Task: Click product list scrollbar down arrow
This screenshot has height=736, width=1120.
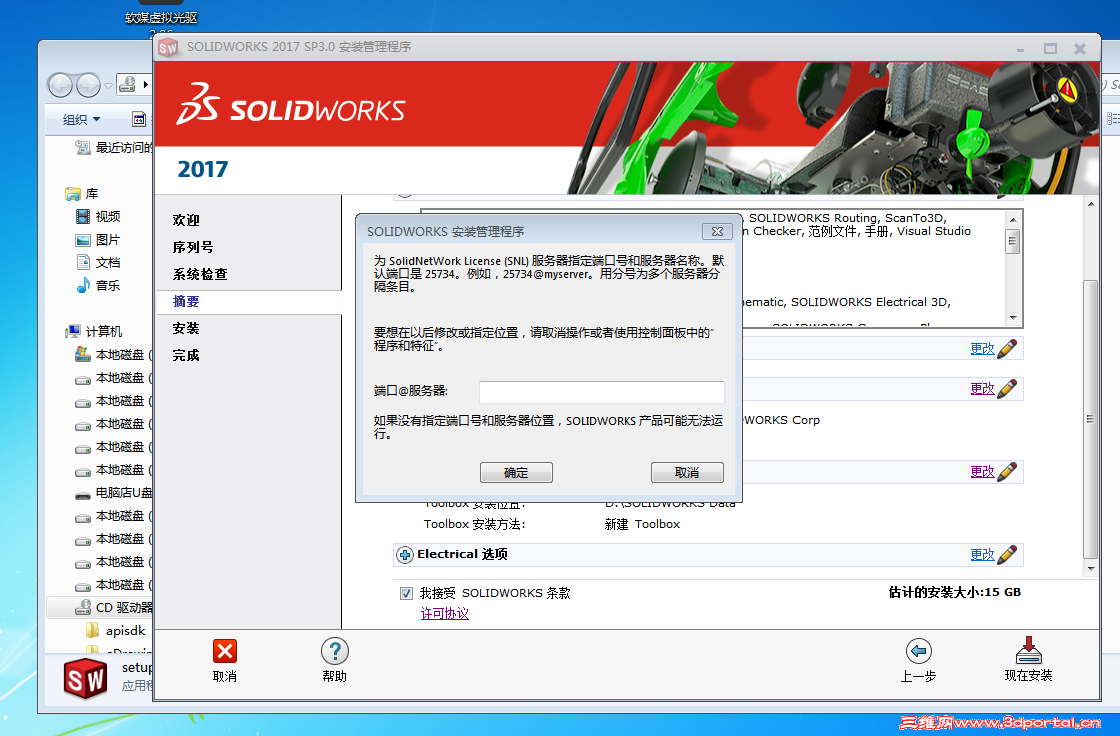Action: [1013, 318]
